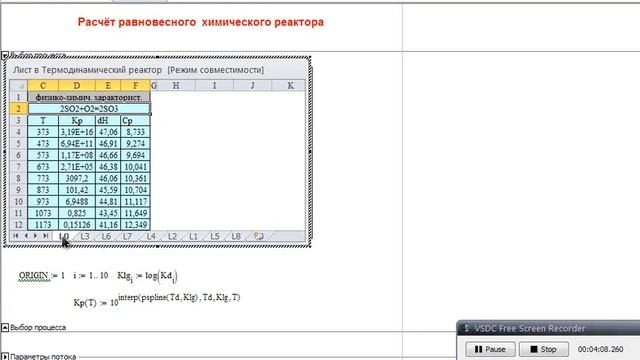Click the ORIGIN := 1 definition
The image size is (640, 360).
click(42, 276)
